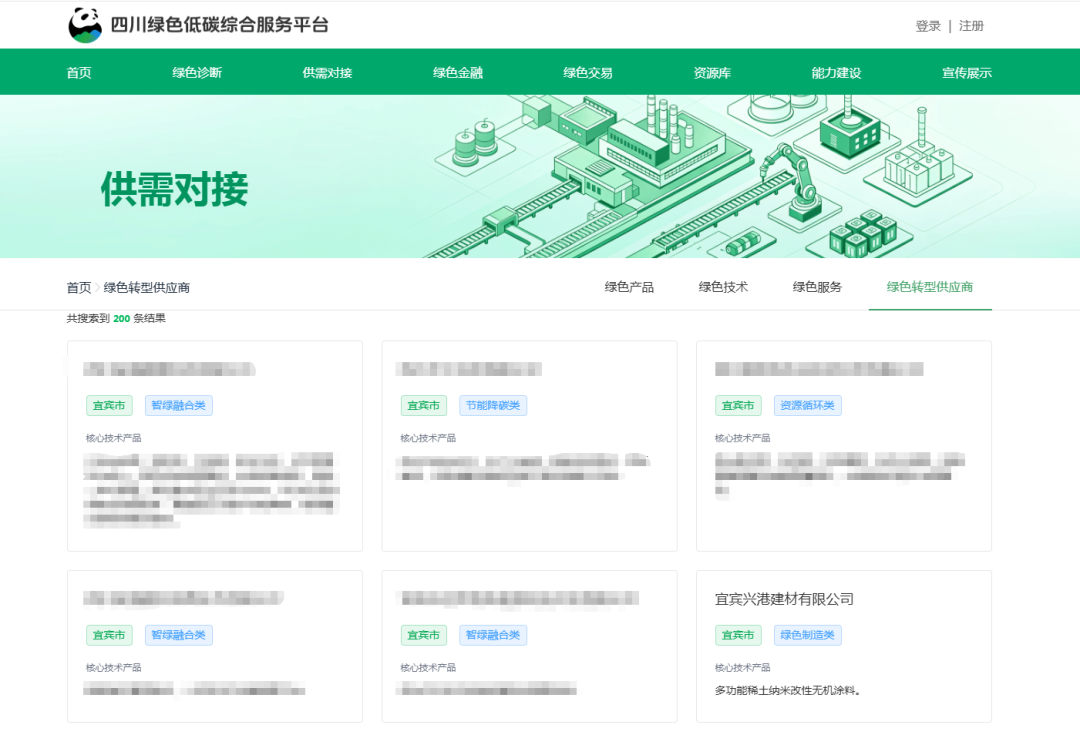Switch to the 绿色产品 tab
Image resolution: width=1080 pixels, height=735 pixels.
click(630, 287)
